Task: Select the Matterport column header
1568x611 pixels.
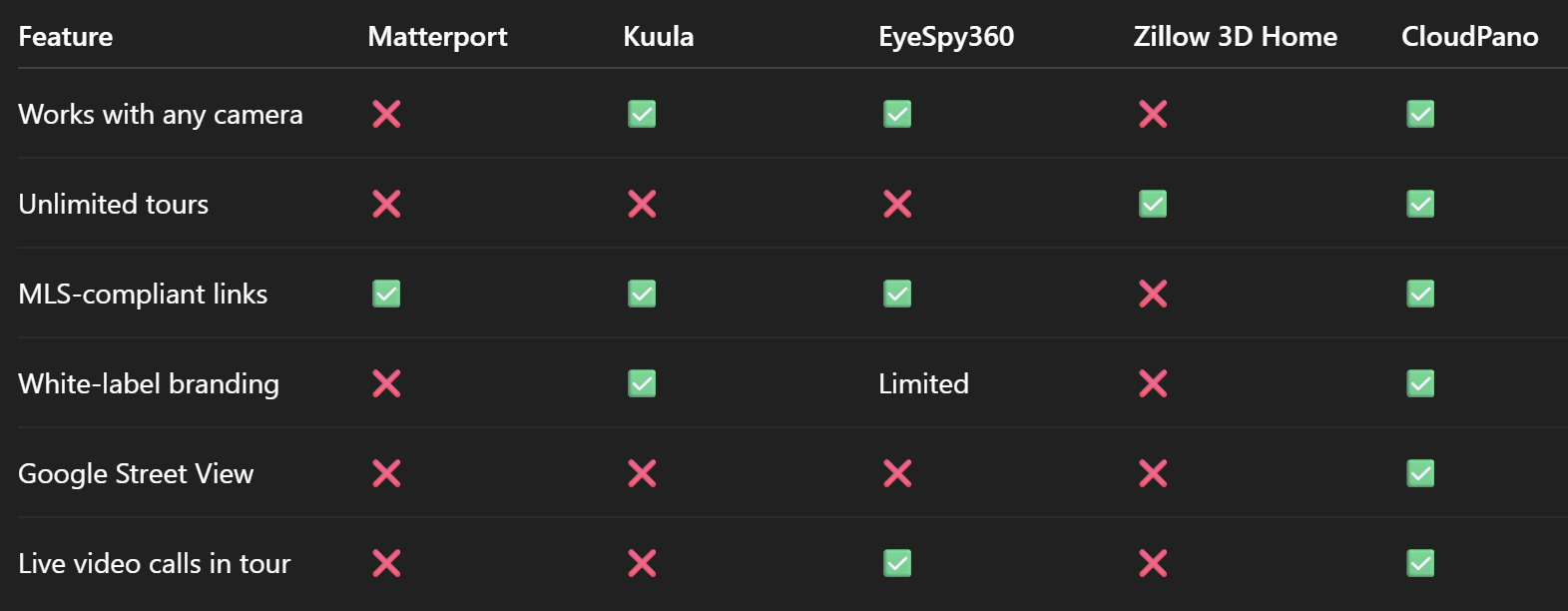Action: pyautogui.click(x=437, y=37)
